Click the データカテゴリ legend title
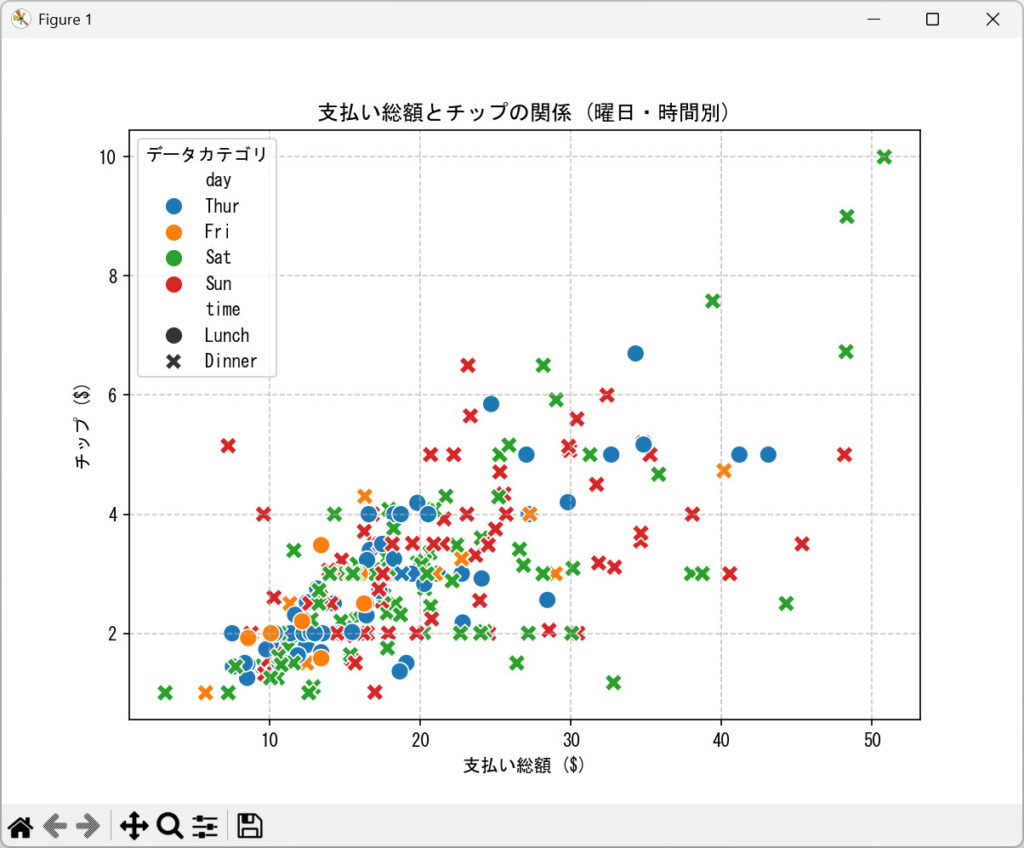 point(207,154)
